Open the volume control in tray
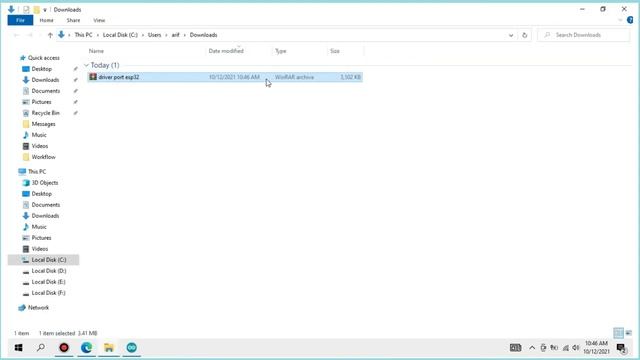This screenshot has width=640, height=360. pos(576,348)
